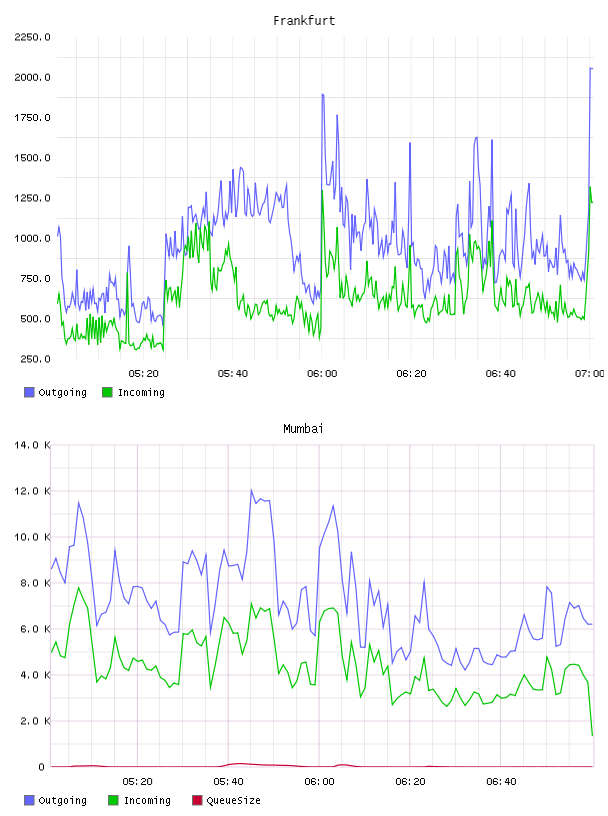
Task: Click Mumbai Incoming peak near 8.0 K
Action: pyautogui.click(x=79, y=588)
